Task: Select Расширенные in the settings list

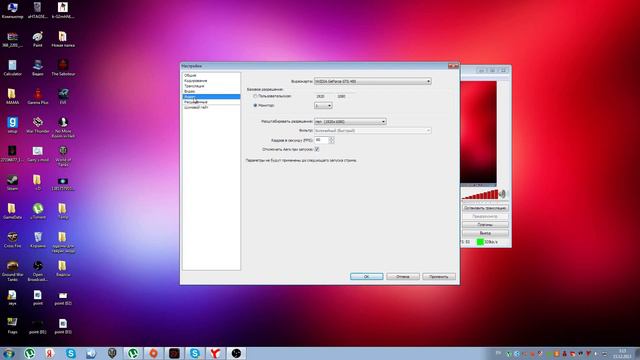Action: (x=211, y=102)
